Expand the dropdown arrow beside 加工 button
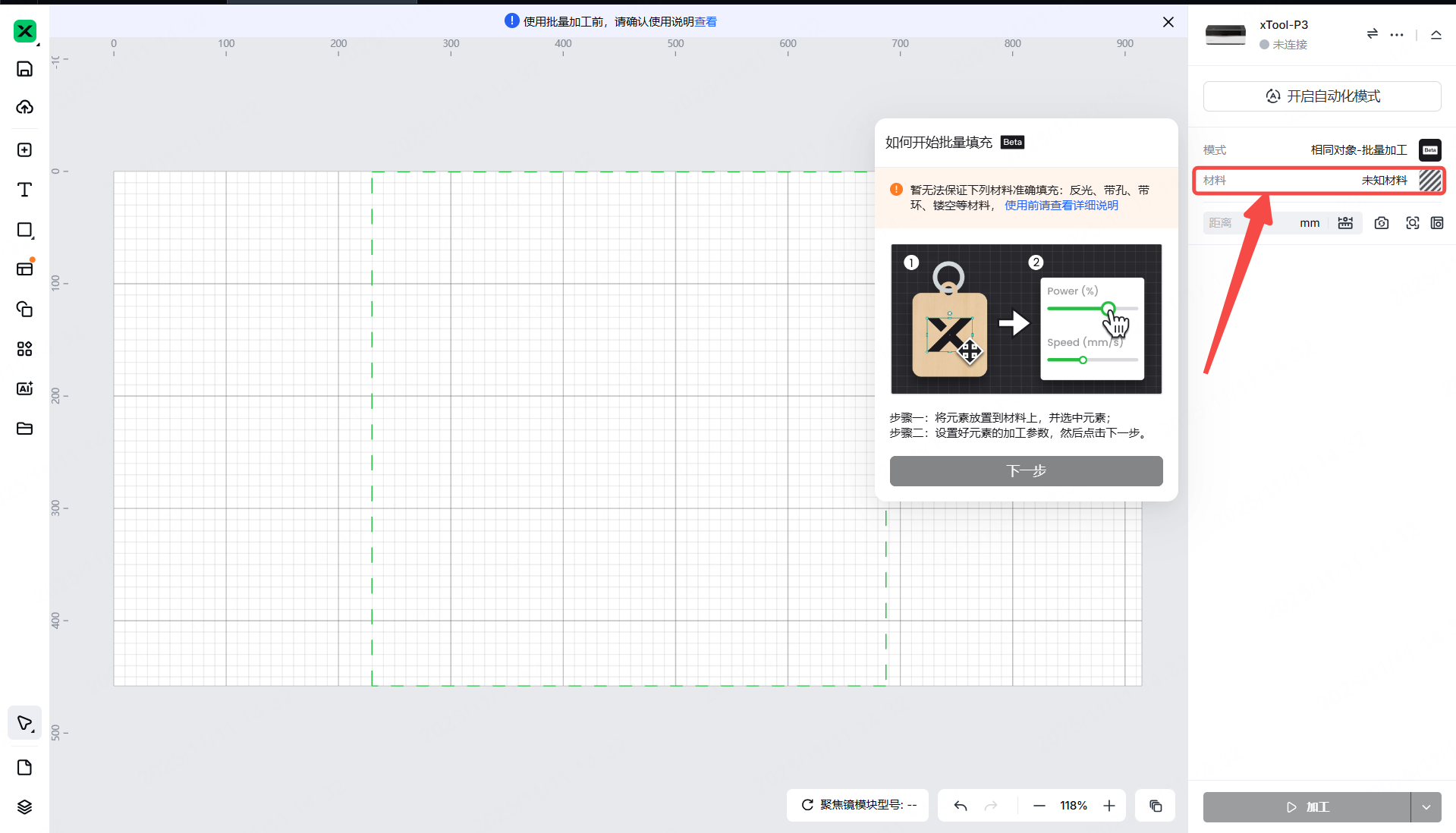The height and width of the screenshot is (833, 1456). coord(1426,807)
